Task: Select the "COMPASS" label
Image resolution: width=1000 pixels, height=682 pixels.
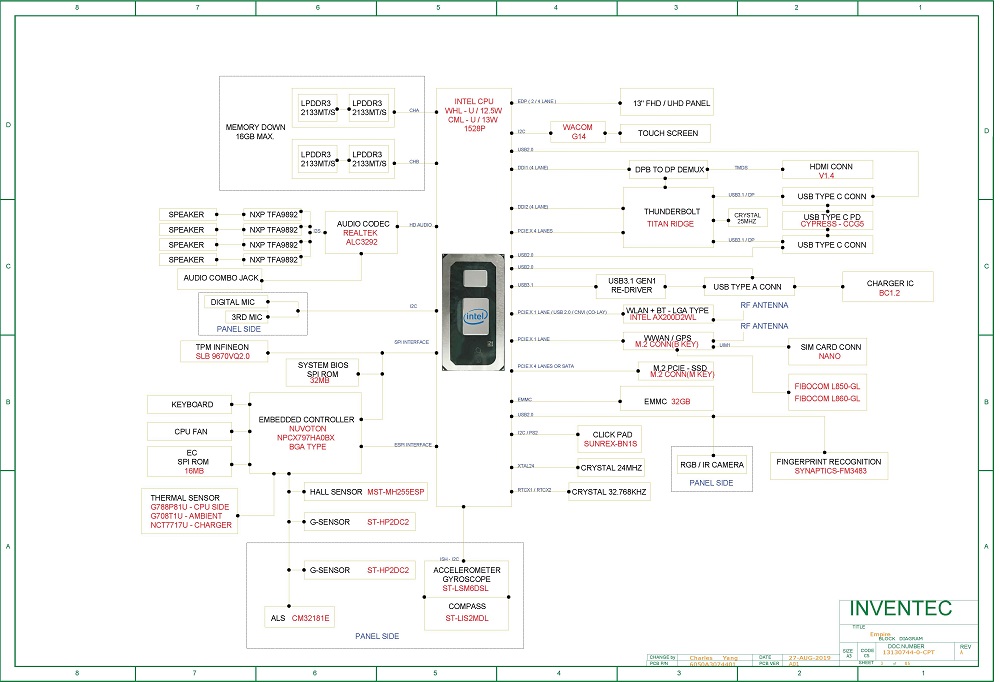Action: click(467, 606)
